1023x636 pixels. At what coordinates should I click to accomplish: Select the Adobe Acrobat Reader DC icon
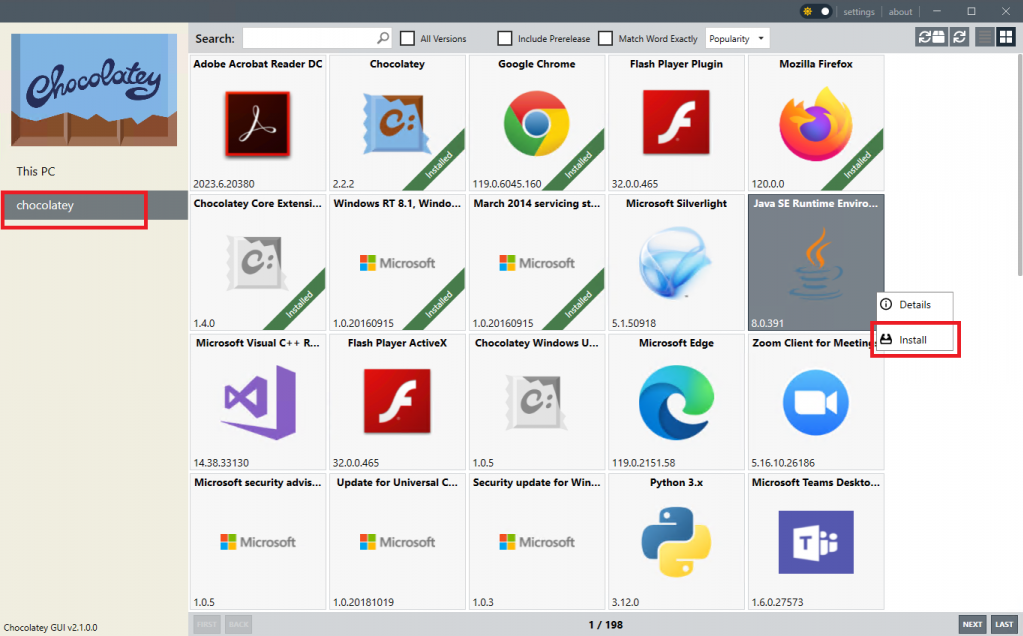coord(258,123)
